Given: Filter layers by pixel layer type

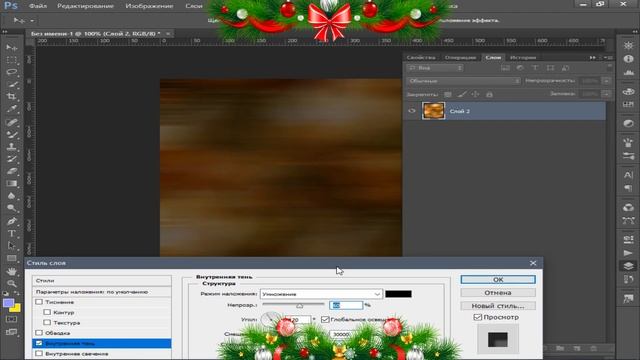Looking at the screenshot, I should [505, 68].
